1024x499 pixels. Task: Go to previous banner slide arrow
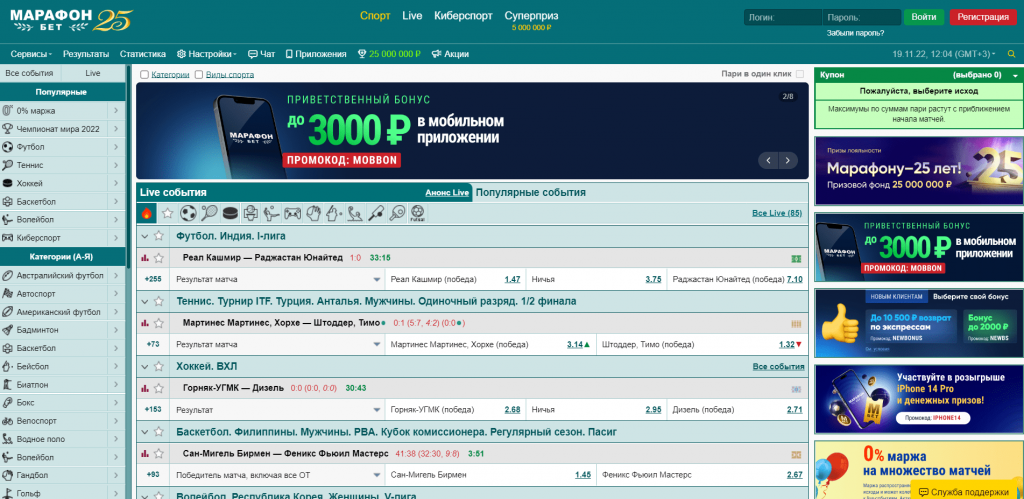(769, 160)
